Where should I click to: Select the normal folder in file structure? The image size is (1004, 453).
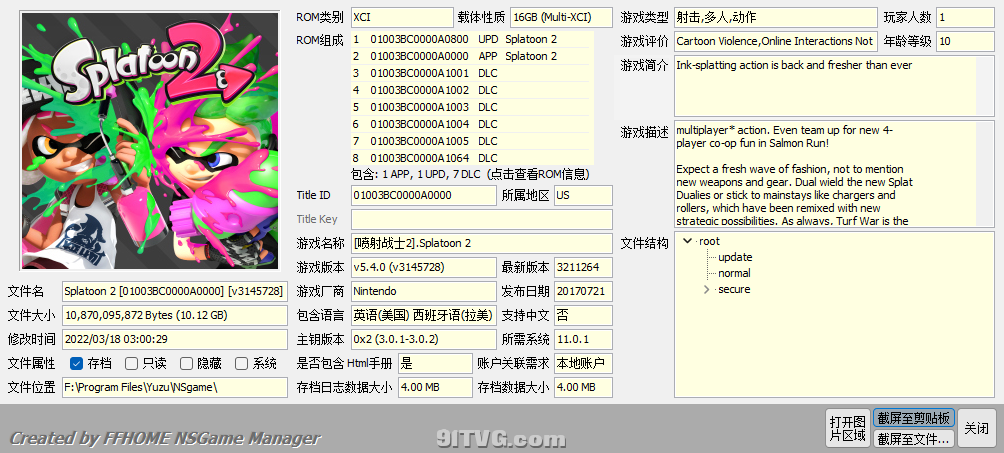click(x=734, y=274)
